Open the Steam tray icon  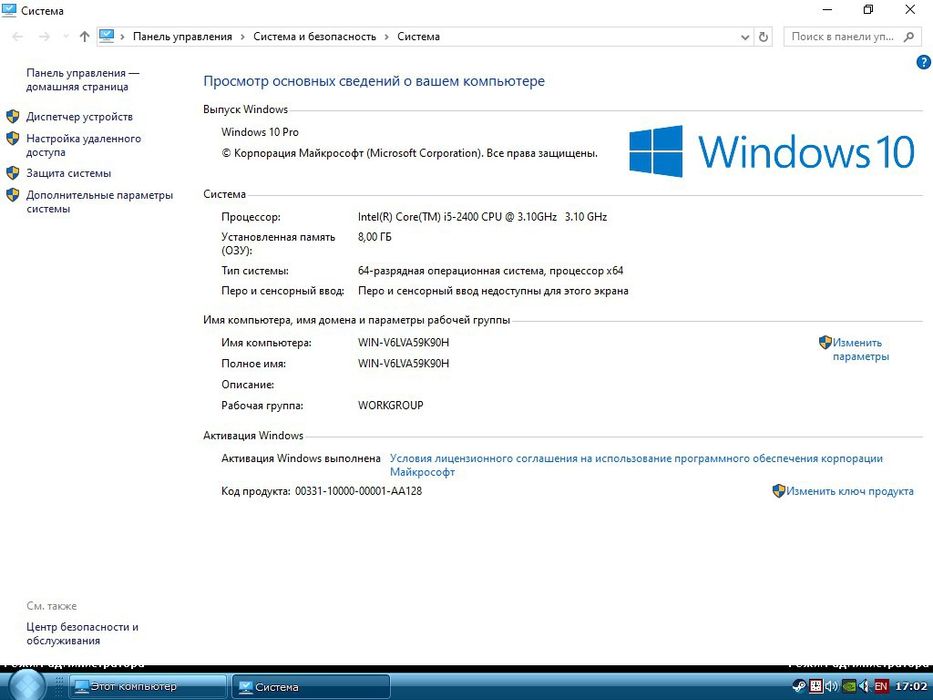(x=799, y=686)
